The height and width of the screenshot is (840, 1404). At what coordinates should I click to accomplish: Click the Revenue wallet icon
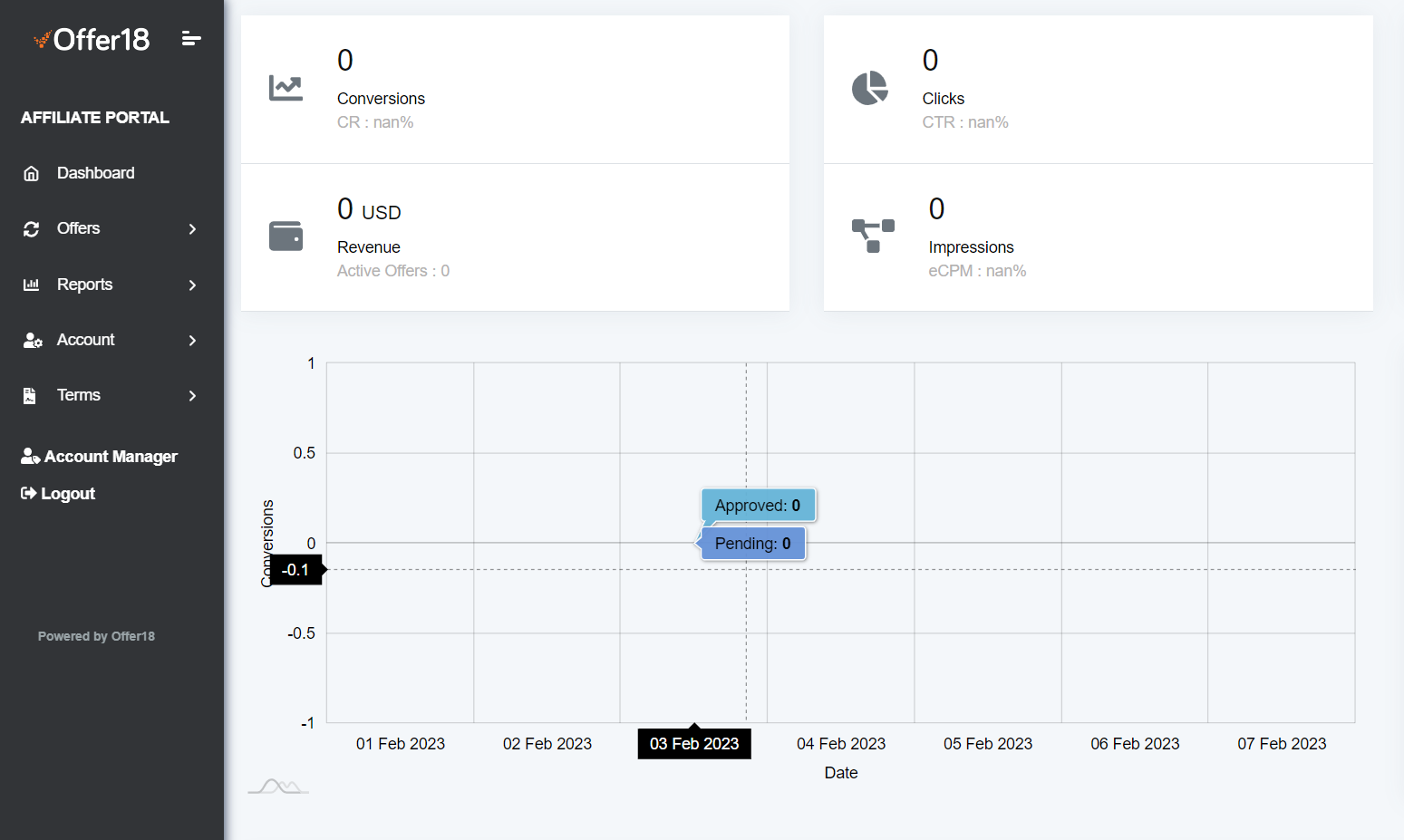286,237
